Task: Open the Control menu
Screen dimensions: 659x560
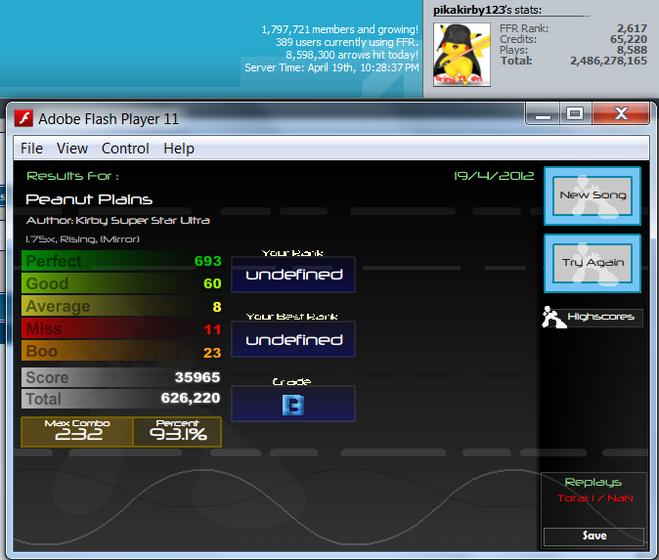Action: tap(125, 148)
